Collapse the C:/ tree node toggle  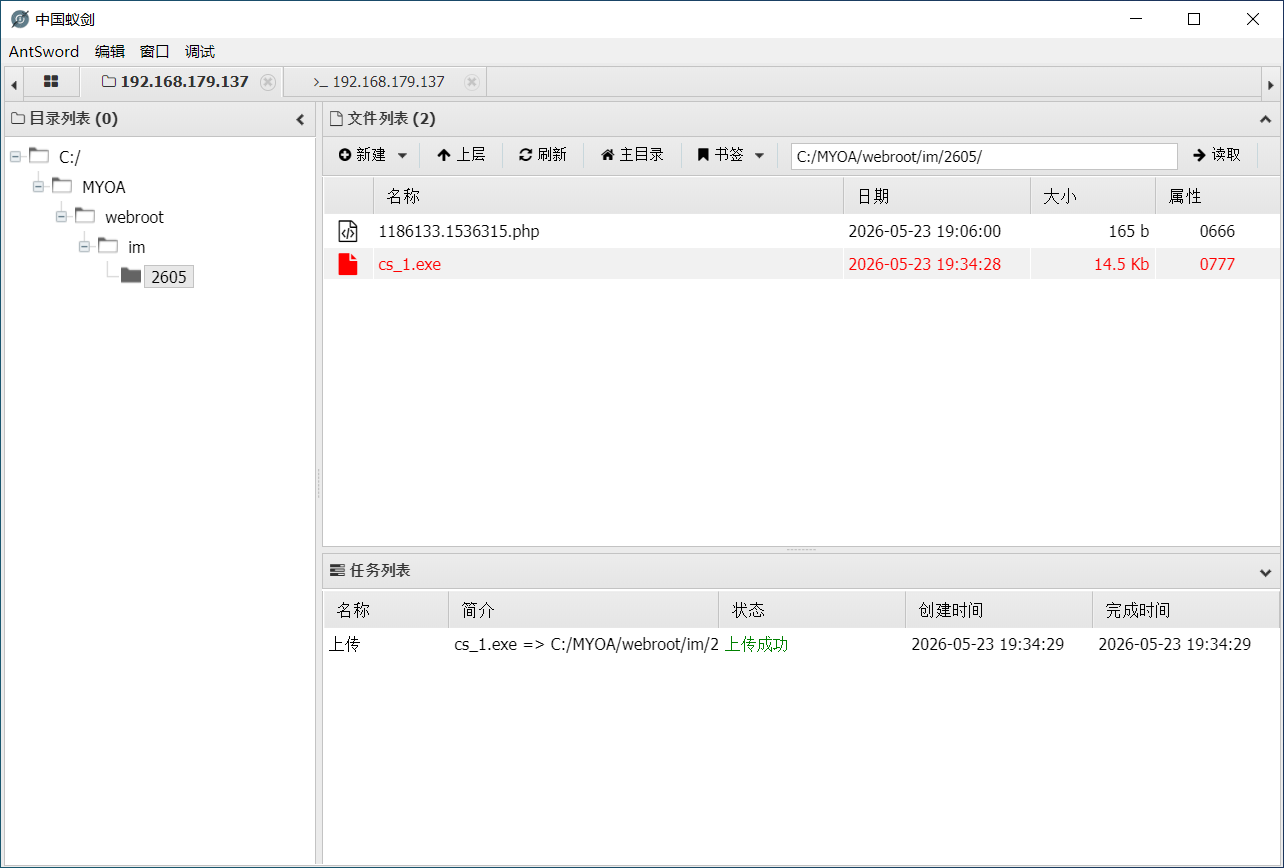tap(15, 156)
